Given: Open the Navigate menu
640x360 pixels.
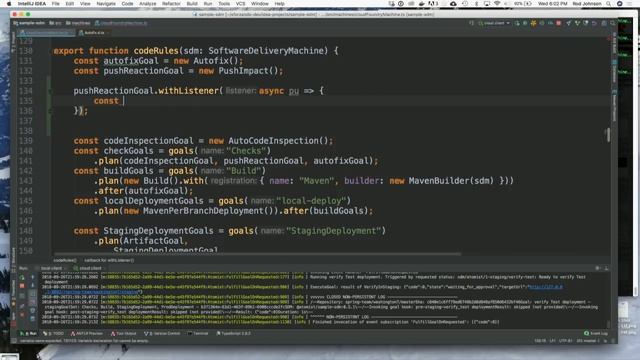Looking at the screenshot, I should (x=106, y=4).
